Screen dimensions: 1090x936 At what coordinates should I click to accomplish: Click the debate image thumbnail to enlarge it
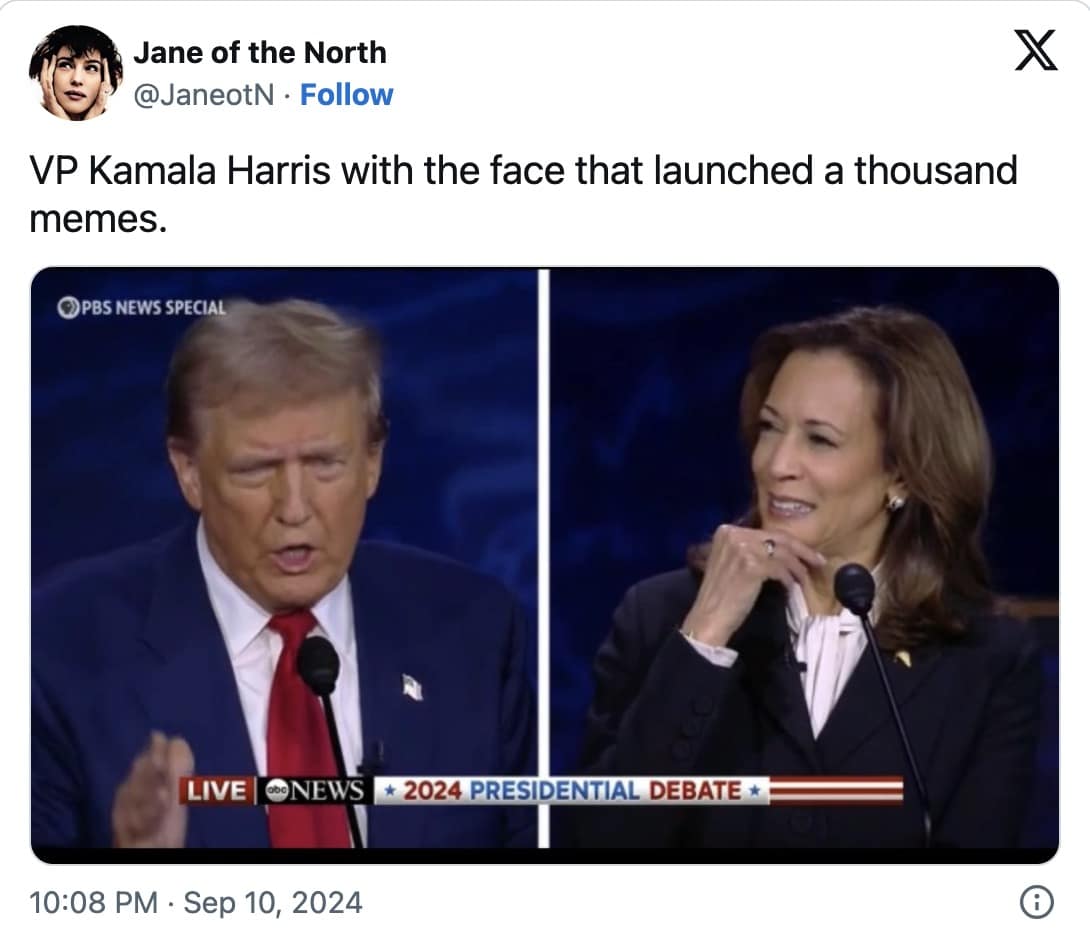click(x=545, y=560)
